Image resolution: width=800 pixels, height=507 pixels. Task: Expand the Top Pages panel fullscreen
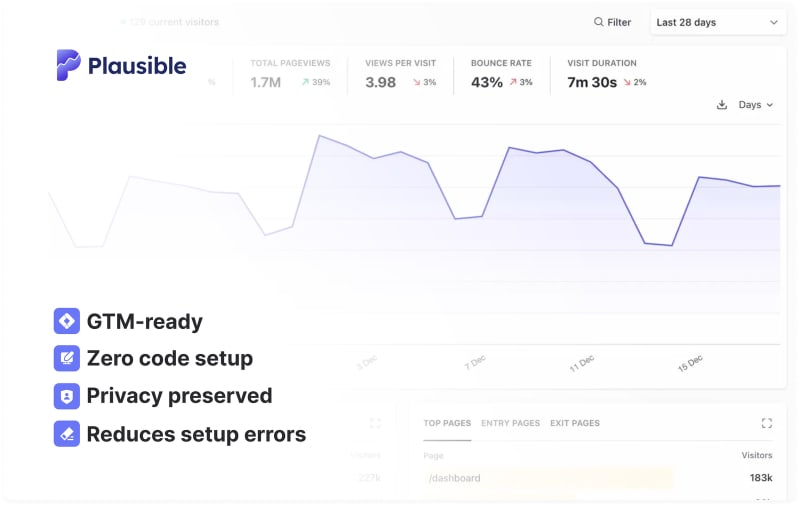[x=766, y=423]
